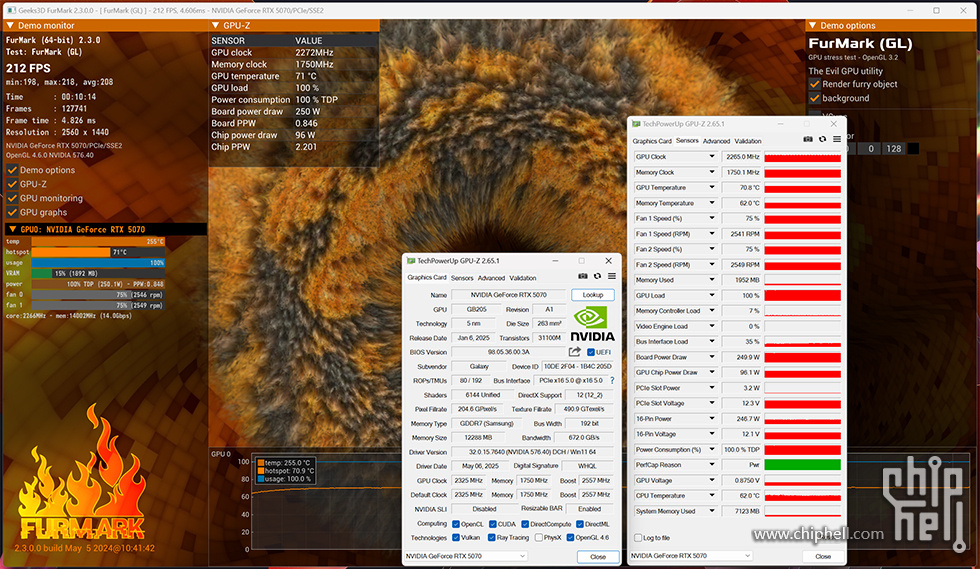This screenshot has width=980, height=569.
Task: Take a screenshot in GPU-Z Sensors window
Action: coord(808,139)
